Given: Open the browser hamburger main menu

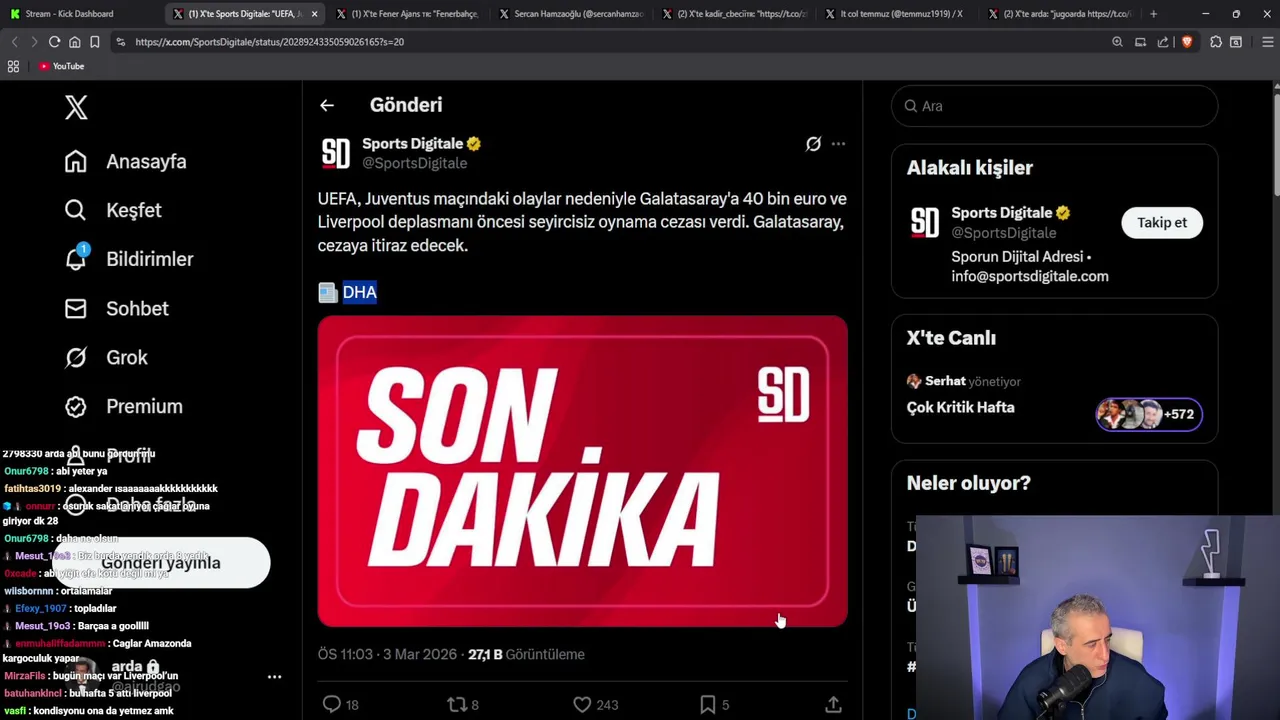Looking at the screenshot, I should click(1268, 42).
